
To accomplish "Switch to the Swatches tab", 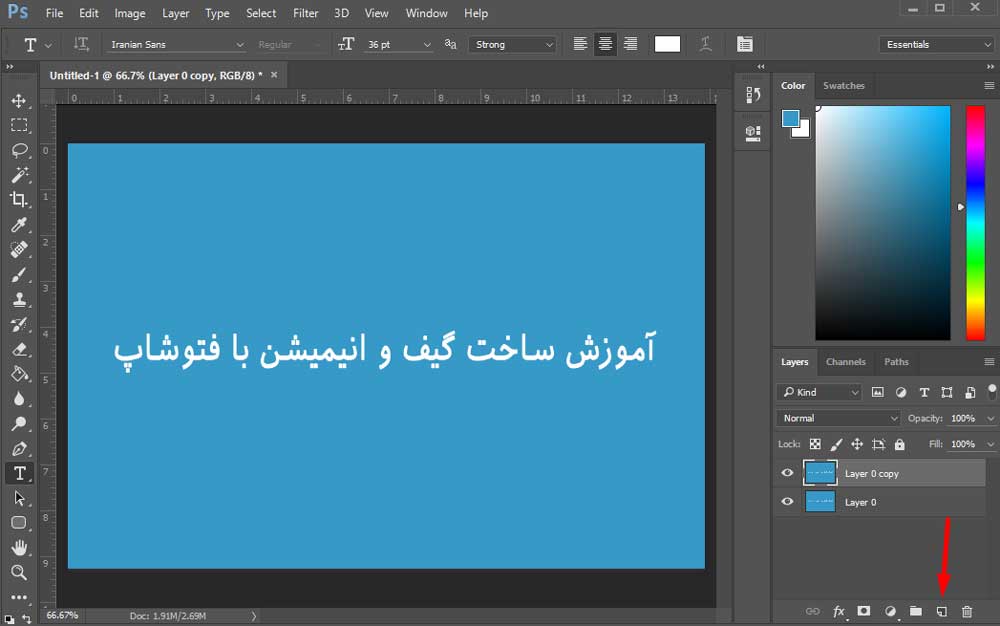I will click(x=844, y=85).
